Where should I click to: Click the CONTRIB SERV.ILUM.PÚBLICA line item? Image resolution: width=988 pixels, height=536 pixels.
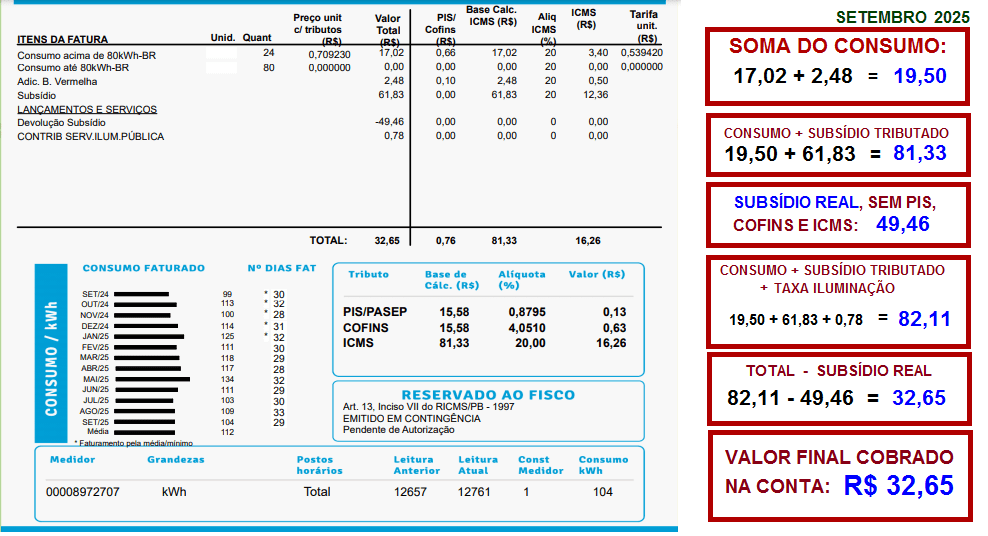tap(91, 136)
